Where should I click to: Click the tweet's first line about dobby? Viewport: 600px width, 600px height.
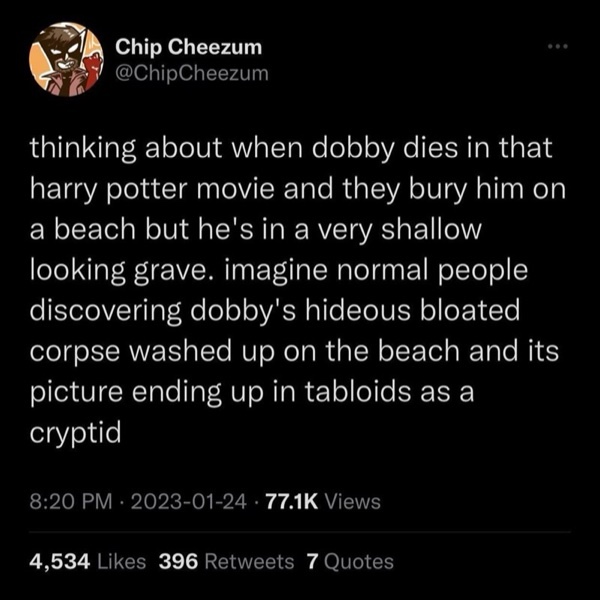[x=291, y=148]
